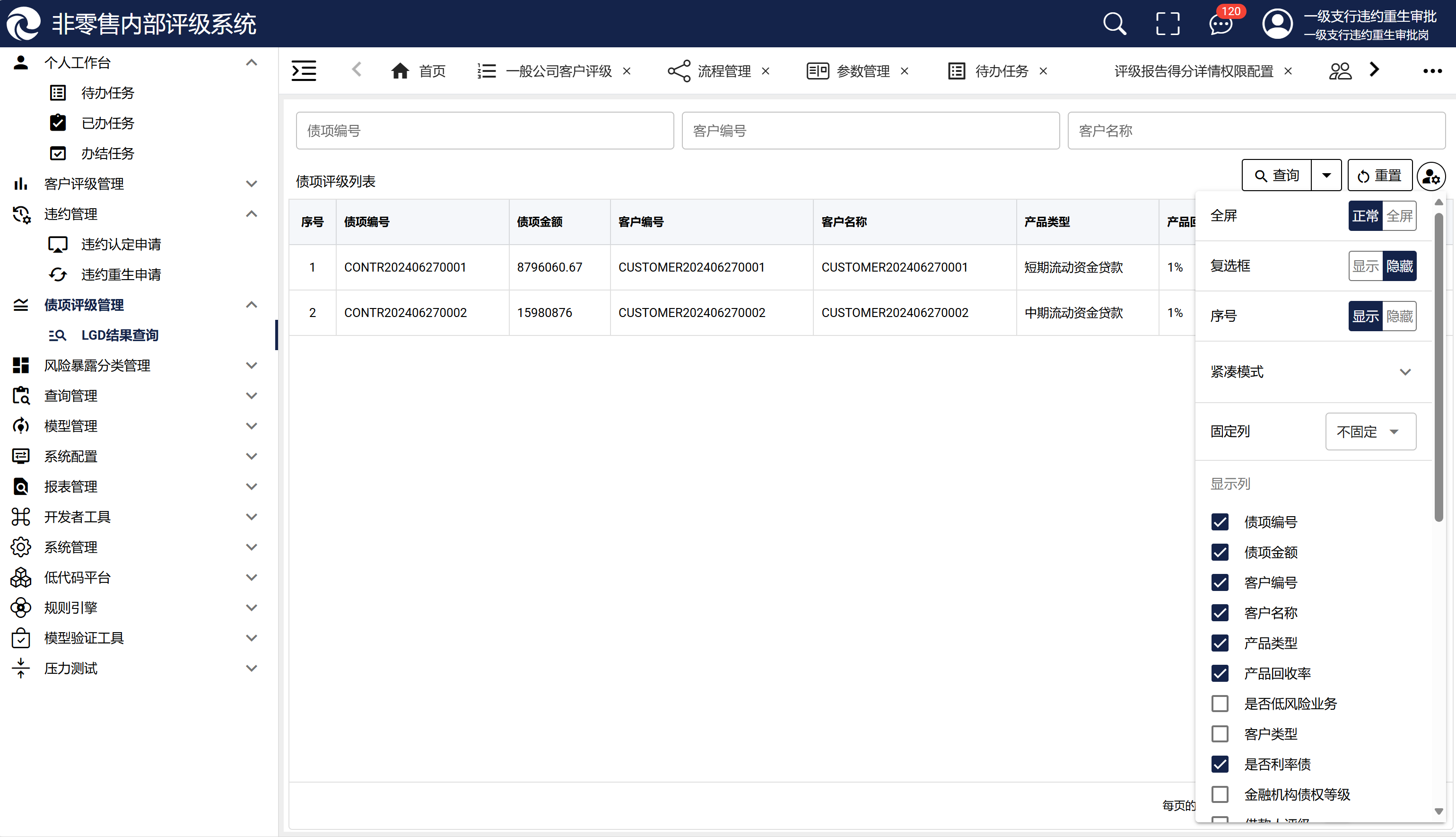The height and width of the screenshot is (837, 1456).
Task: Toggle fullscreen via header frame icon
Action: click(x=1167, y=24)
